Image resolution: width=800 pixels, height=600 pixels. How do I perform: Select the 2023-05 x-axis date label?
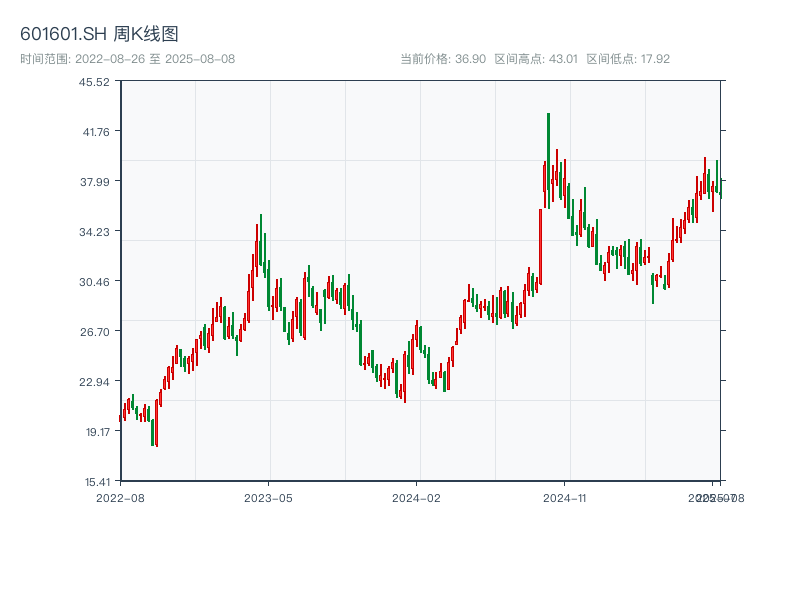coord(269,497)
